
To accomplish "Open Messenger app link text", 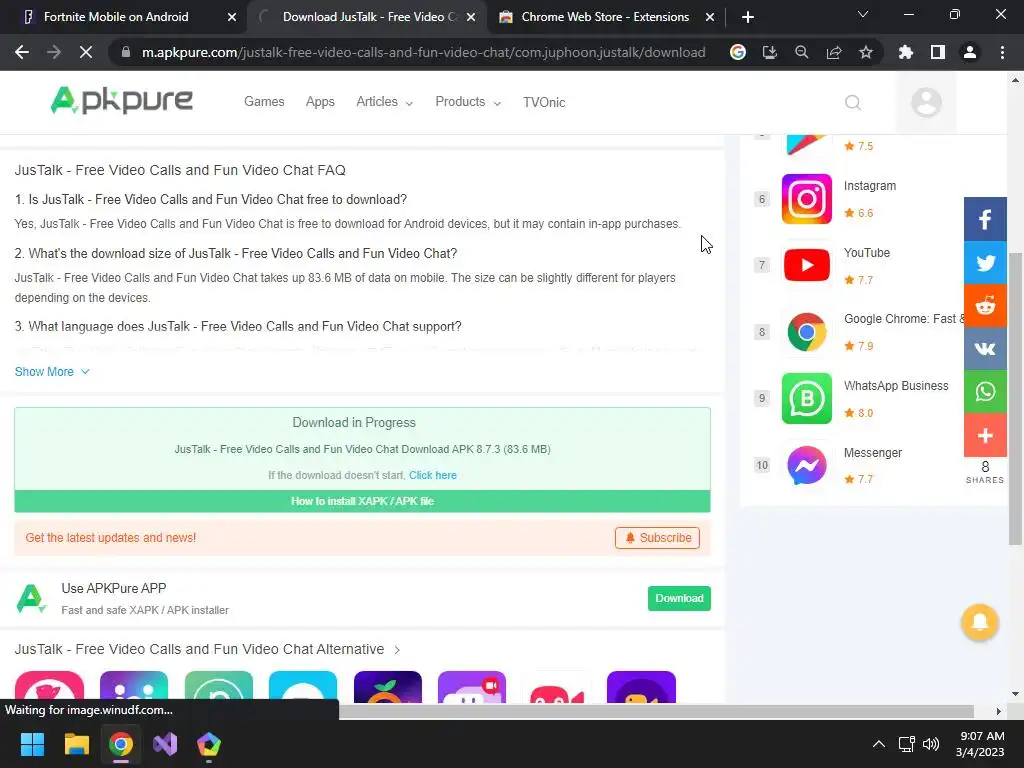I will point(872,453).
